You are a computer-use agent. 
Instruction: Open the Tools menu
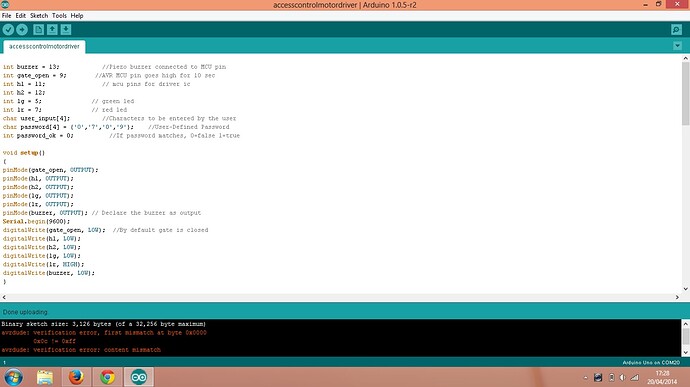59,15
